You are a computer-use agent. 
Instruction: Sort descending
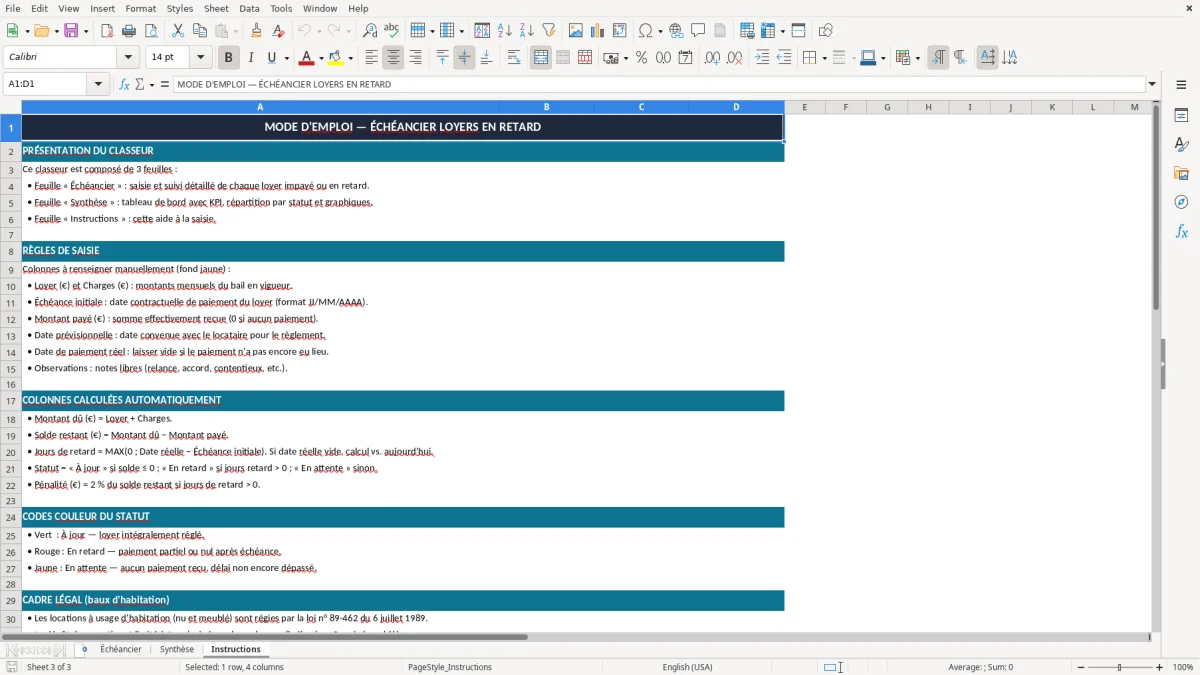click(527, 31)
